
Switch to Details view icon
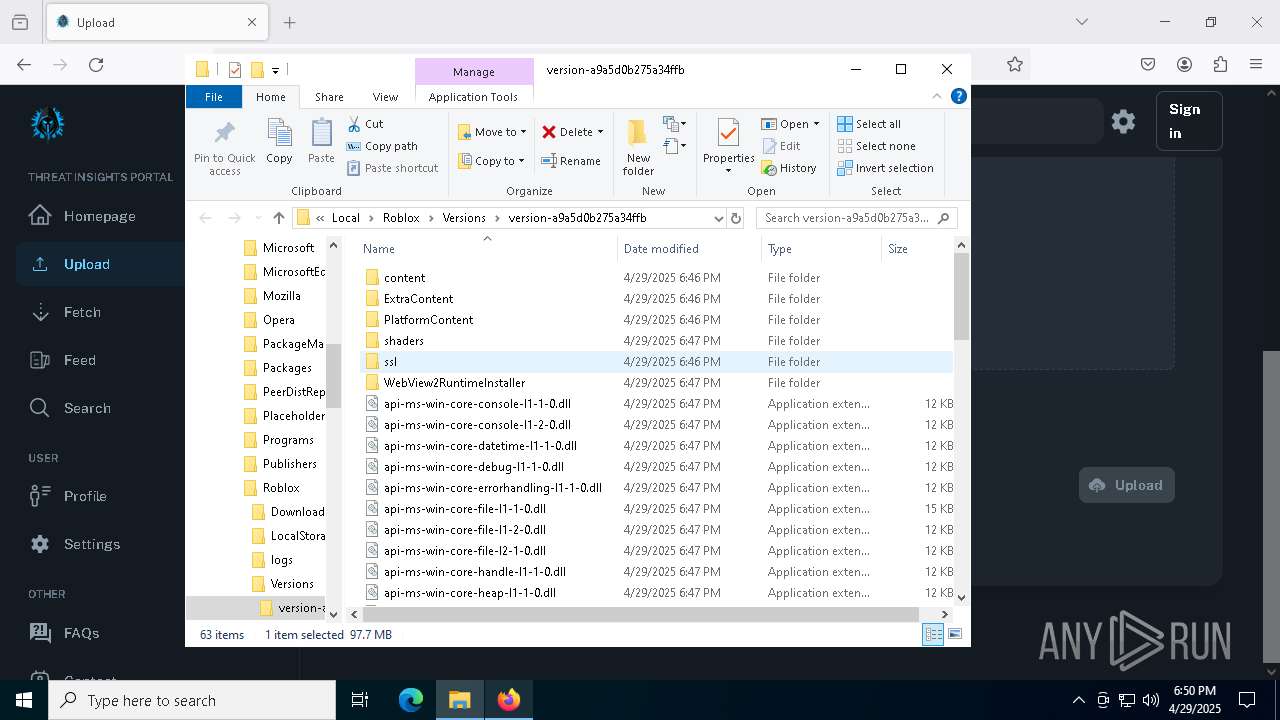933,634
